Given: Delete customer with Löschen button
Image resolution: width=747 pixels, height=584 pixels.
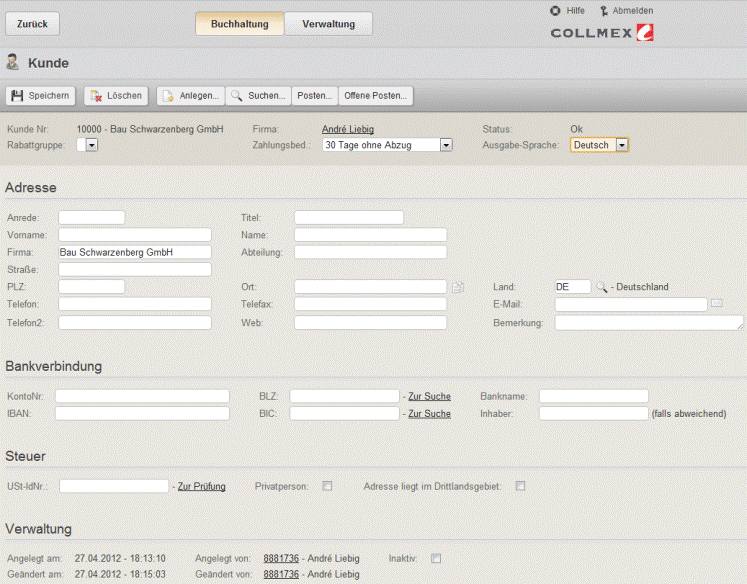Looking at the screenshot, I should tap(116, 96).
